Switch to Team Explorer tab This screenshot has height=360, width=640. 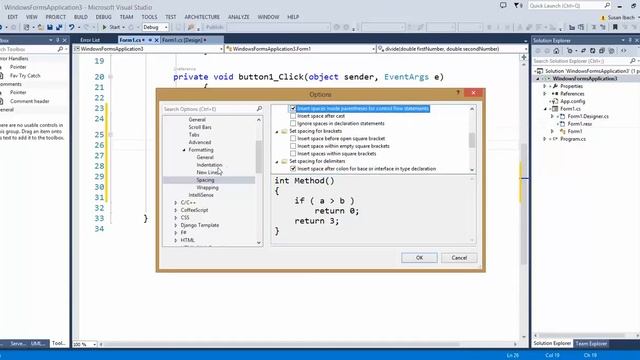(591, 344)
